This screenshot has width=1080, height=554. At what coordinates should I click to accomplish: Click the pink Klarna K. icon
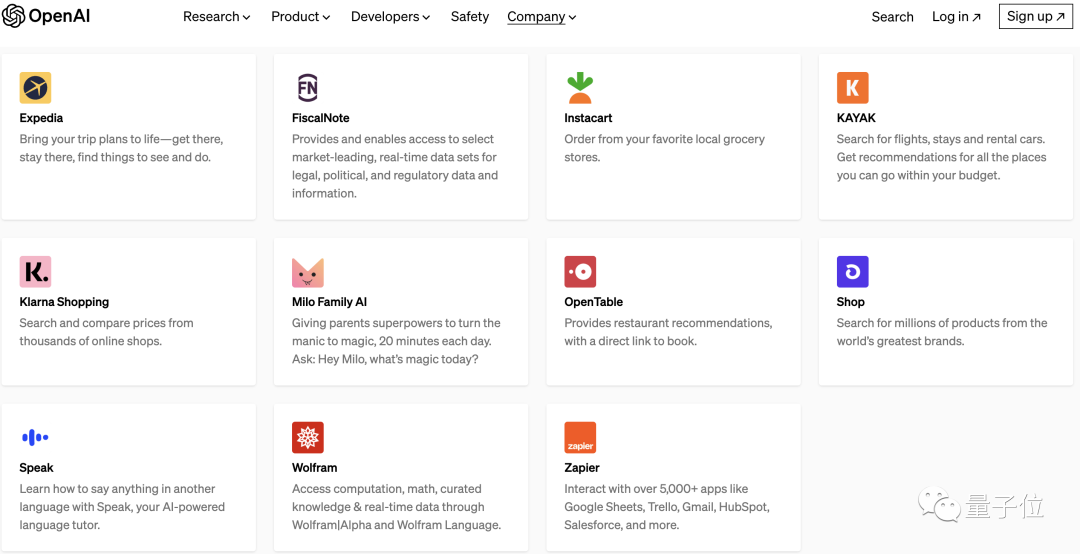[35, 272]
